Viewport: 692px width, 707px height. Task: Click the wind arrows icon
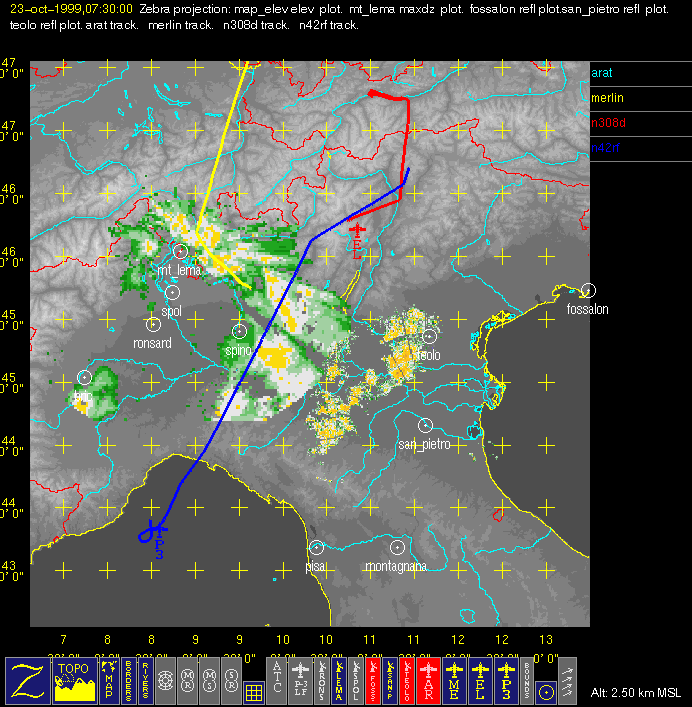click(x=568, y=680)
